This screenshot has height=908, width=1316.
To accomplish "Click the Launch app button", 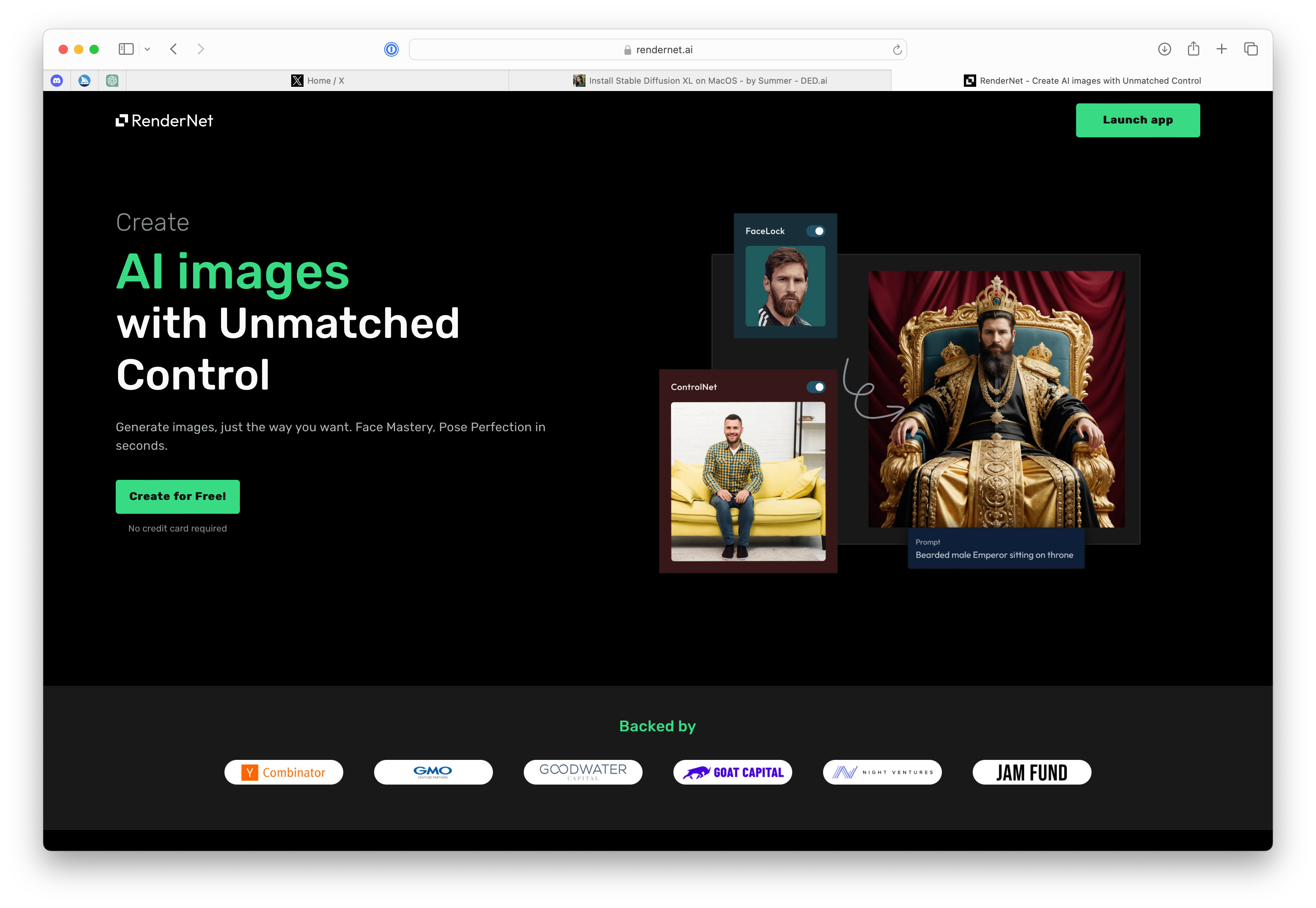I will 1137,120.
